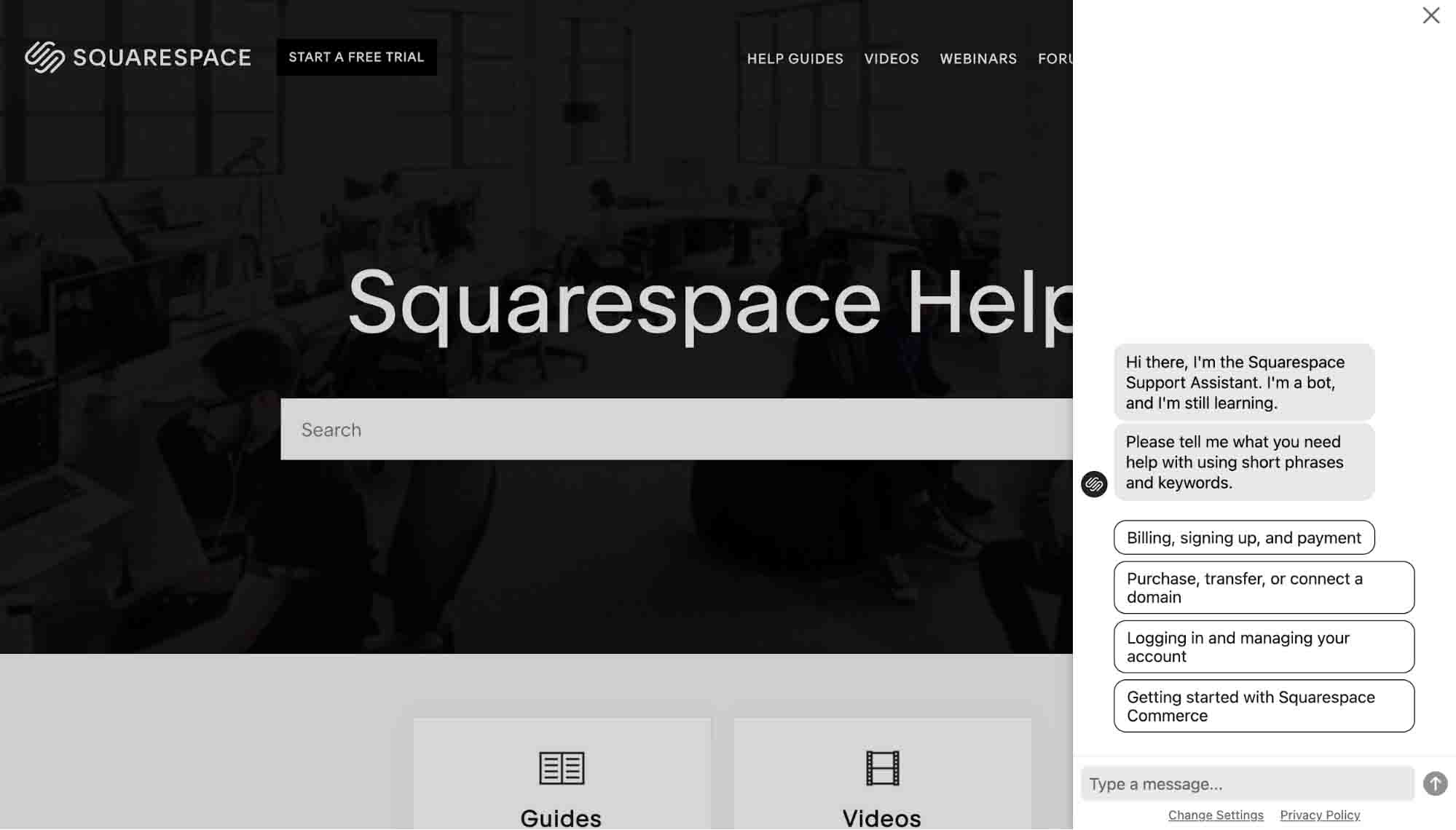Viewport: 1456px width, 830px height.
Task: Click the chat close X button top right
Action: point(1431,15)
